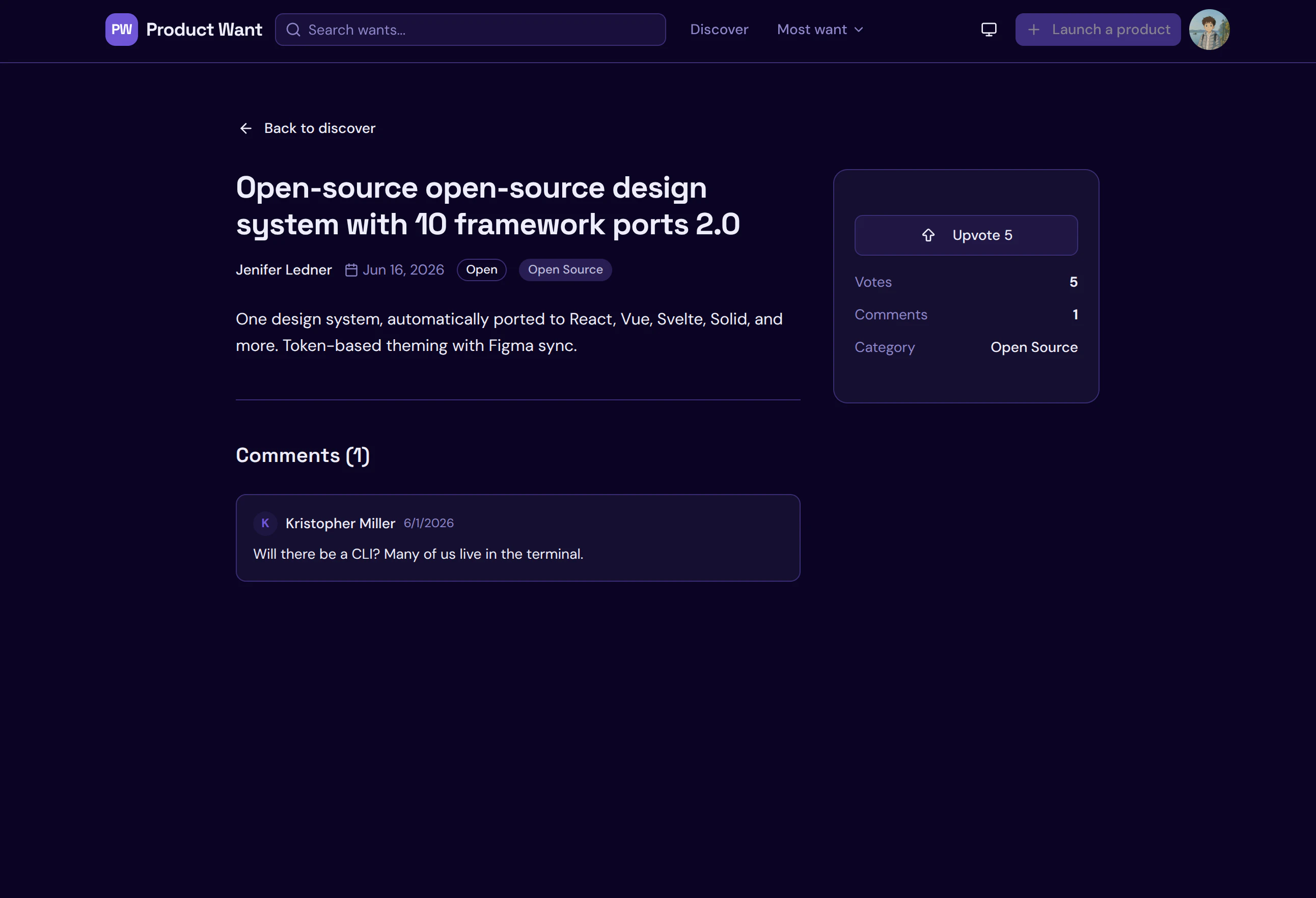
Task: Upvote this product with Upvote 5
Action: click(x=966, y=235)
